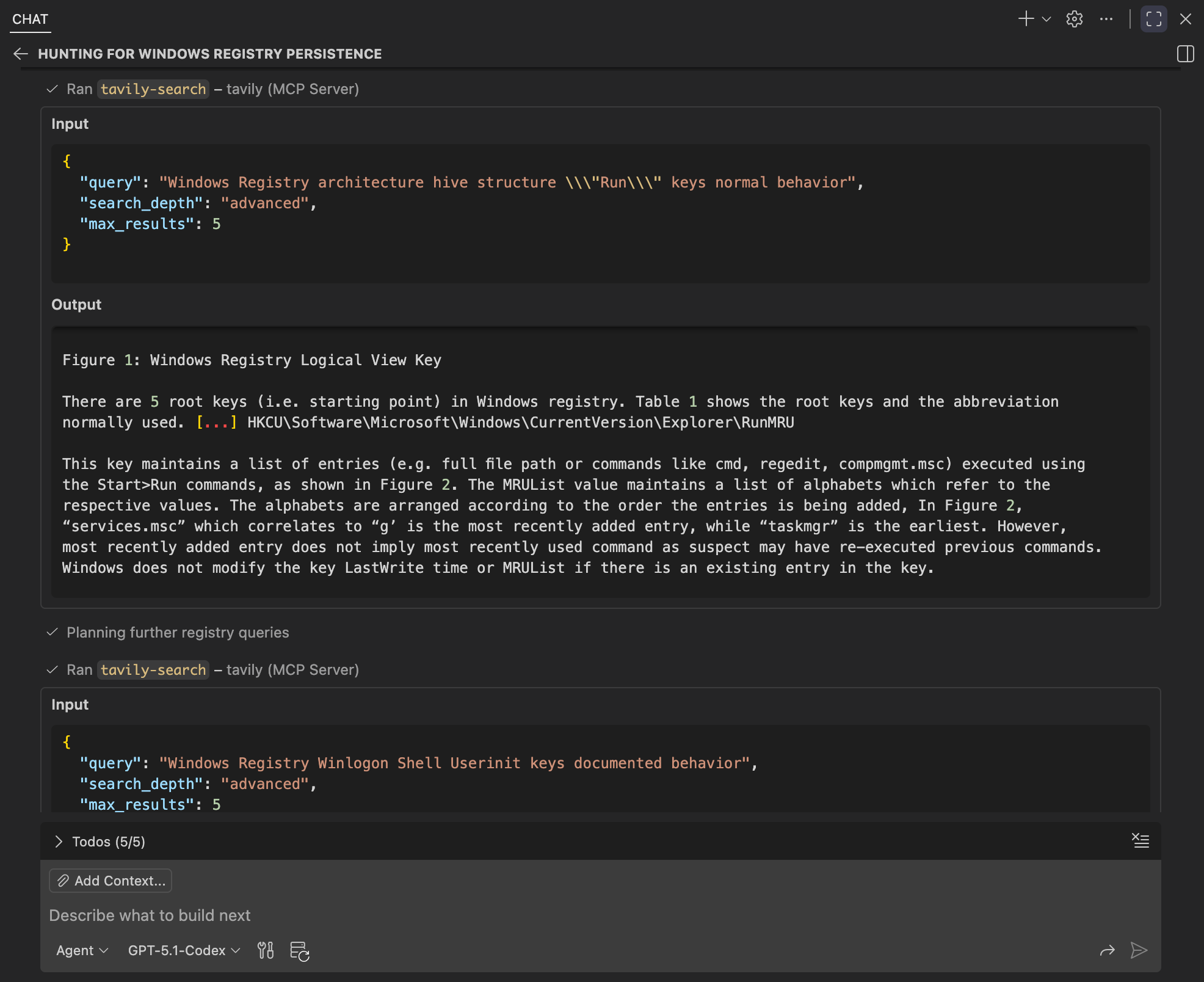Toggle the secondary side bar layout icon
This screenshot has height=982, width=1204.
pos(1185,54)
